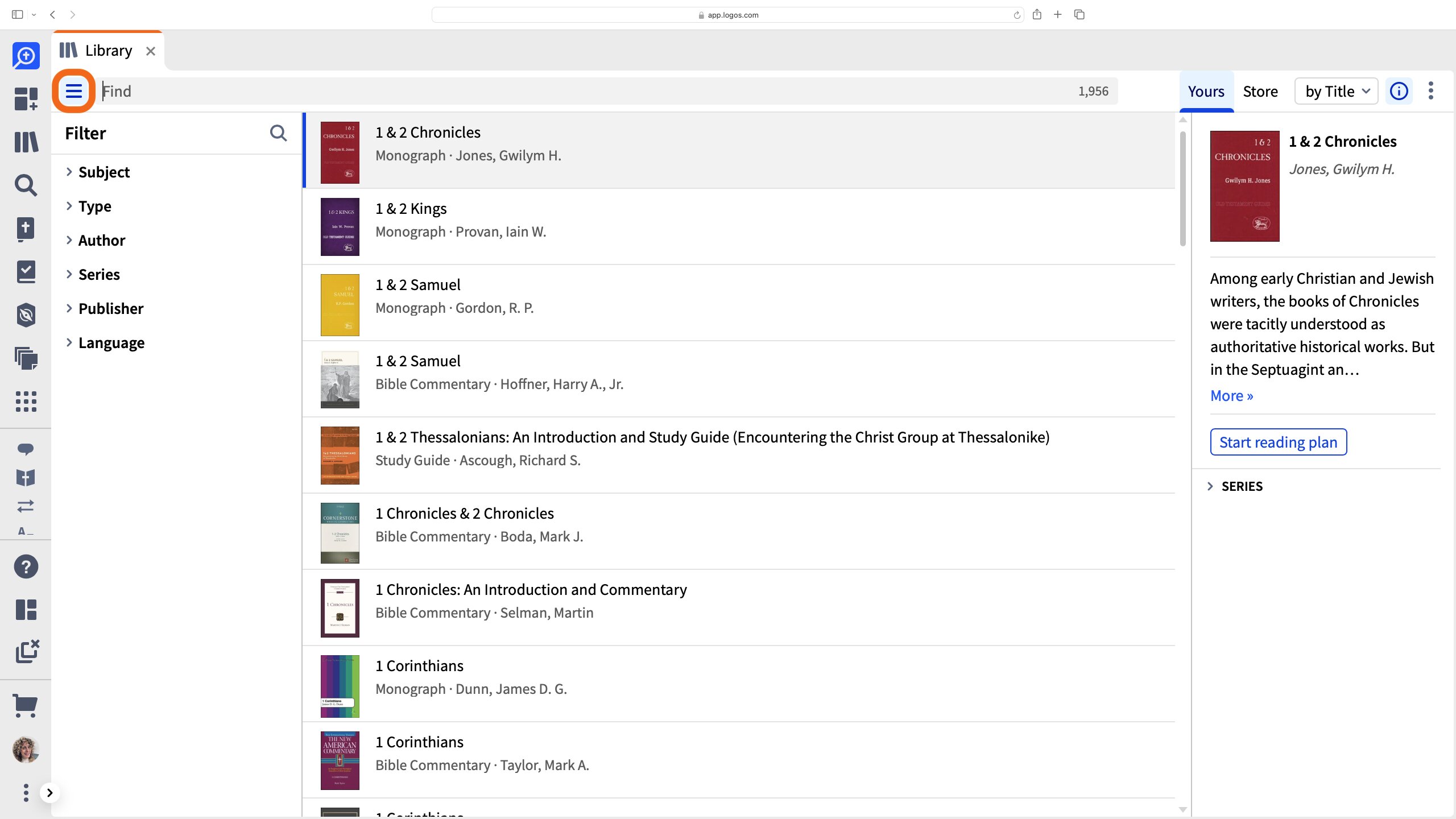Click the 1 & 2 Kings cover thumbnail
This screenshot has width=1456, height=819.
click(340, 227)
